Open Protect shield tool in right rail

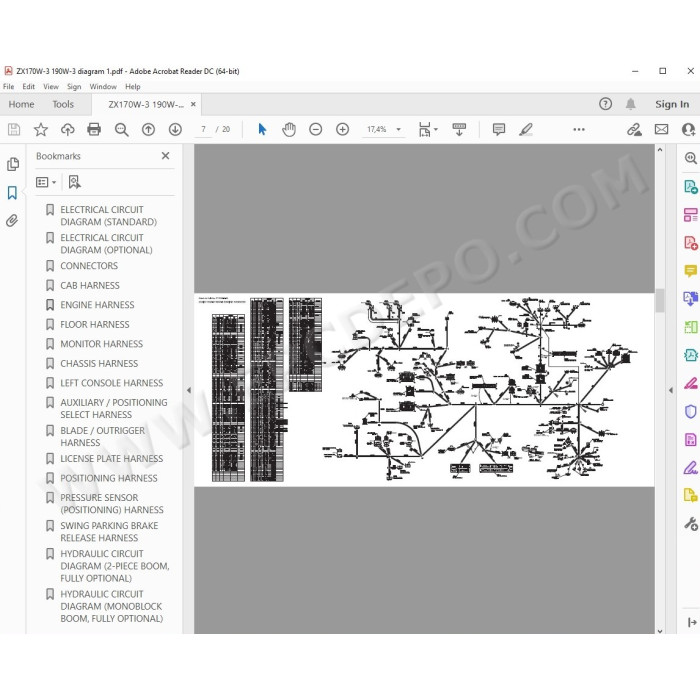691,411
